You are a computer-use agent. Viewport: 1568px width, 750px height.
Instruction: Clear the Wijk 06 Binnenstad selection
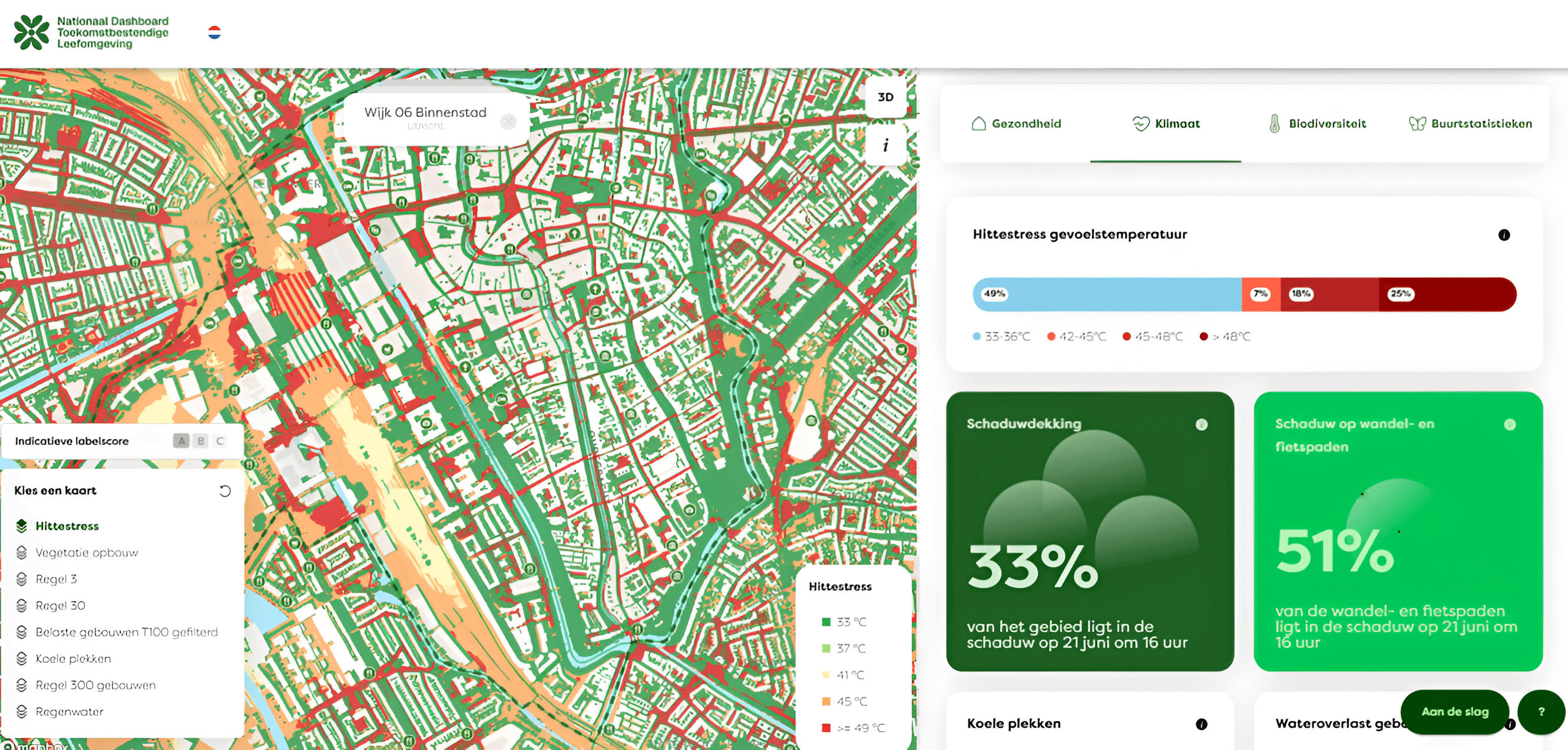click(x=508, y=122)
